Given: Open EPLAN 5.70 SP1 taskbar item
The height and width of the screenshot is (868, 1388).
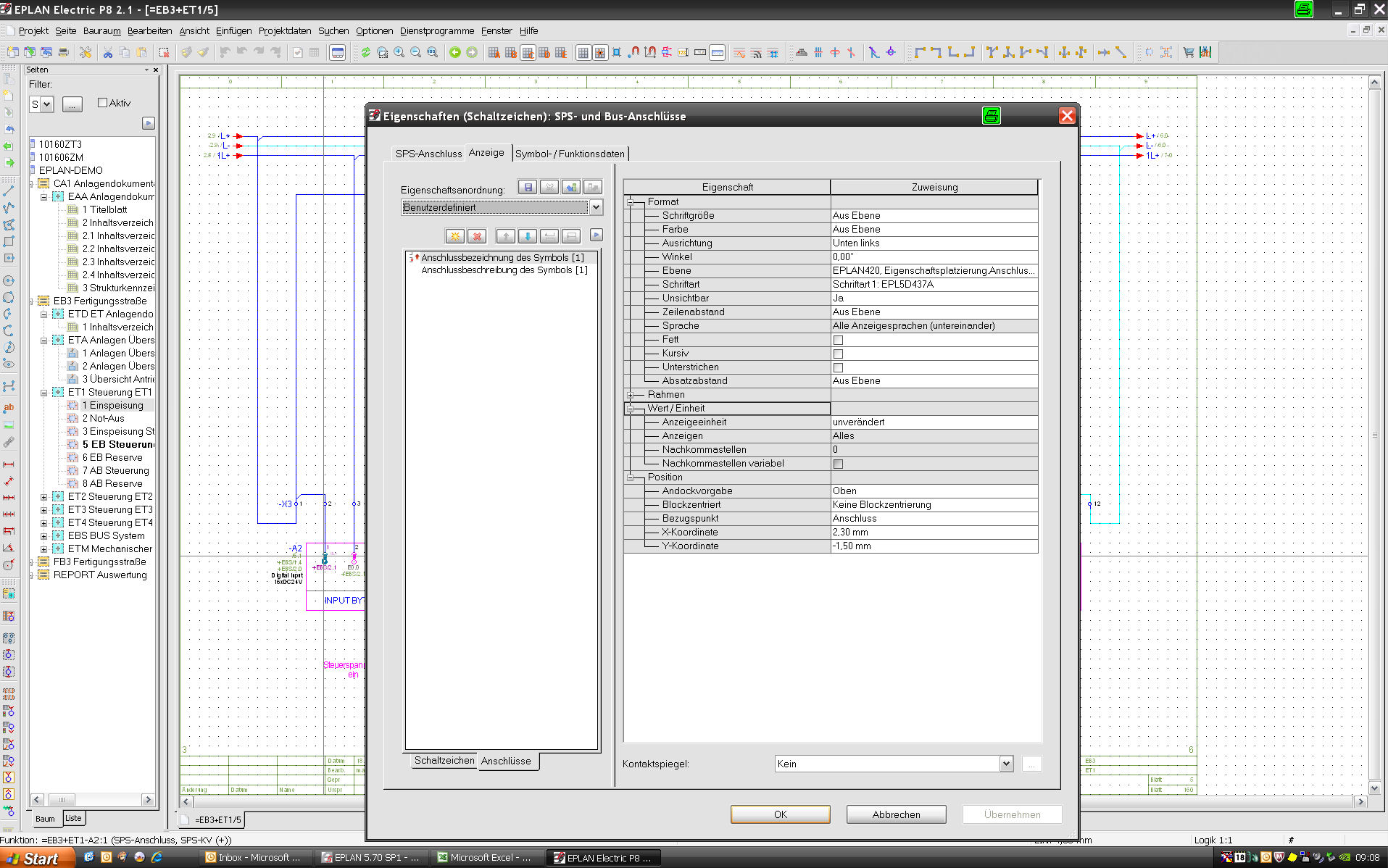Looking at the screenshot, I should pyautogui.click(x=371, y=858).
